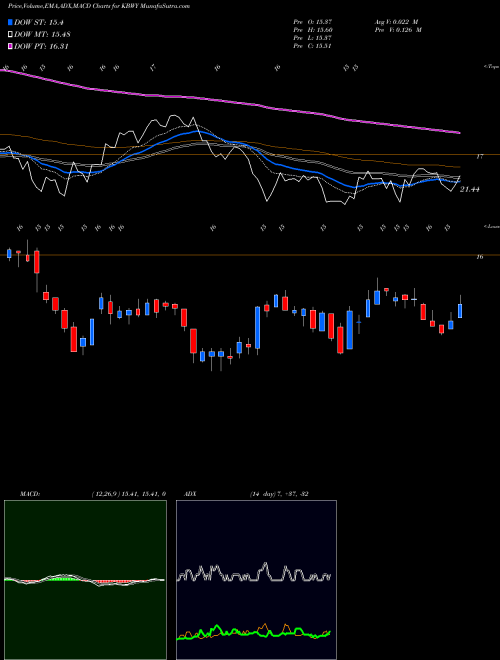Click the ADX (14 day) values text
Image resolution: width=500 pixels, height=660 pixels.
click(x=279, y=494)
